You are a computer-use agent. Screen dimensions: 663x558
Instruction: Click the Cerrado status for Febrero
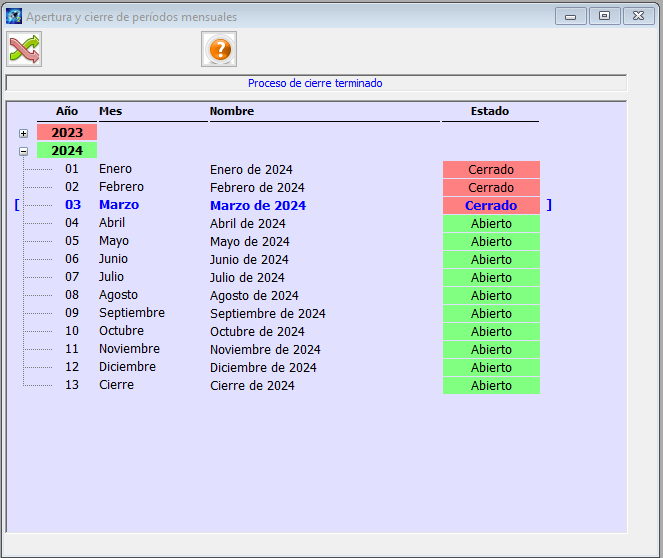coord(491,188)
